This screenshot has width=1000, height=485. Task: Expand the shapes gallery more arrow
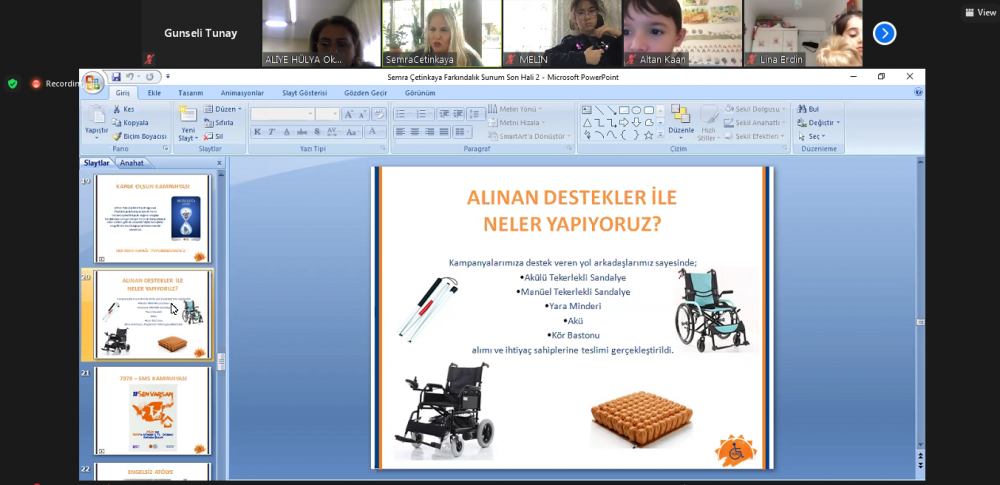(660, 136)
